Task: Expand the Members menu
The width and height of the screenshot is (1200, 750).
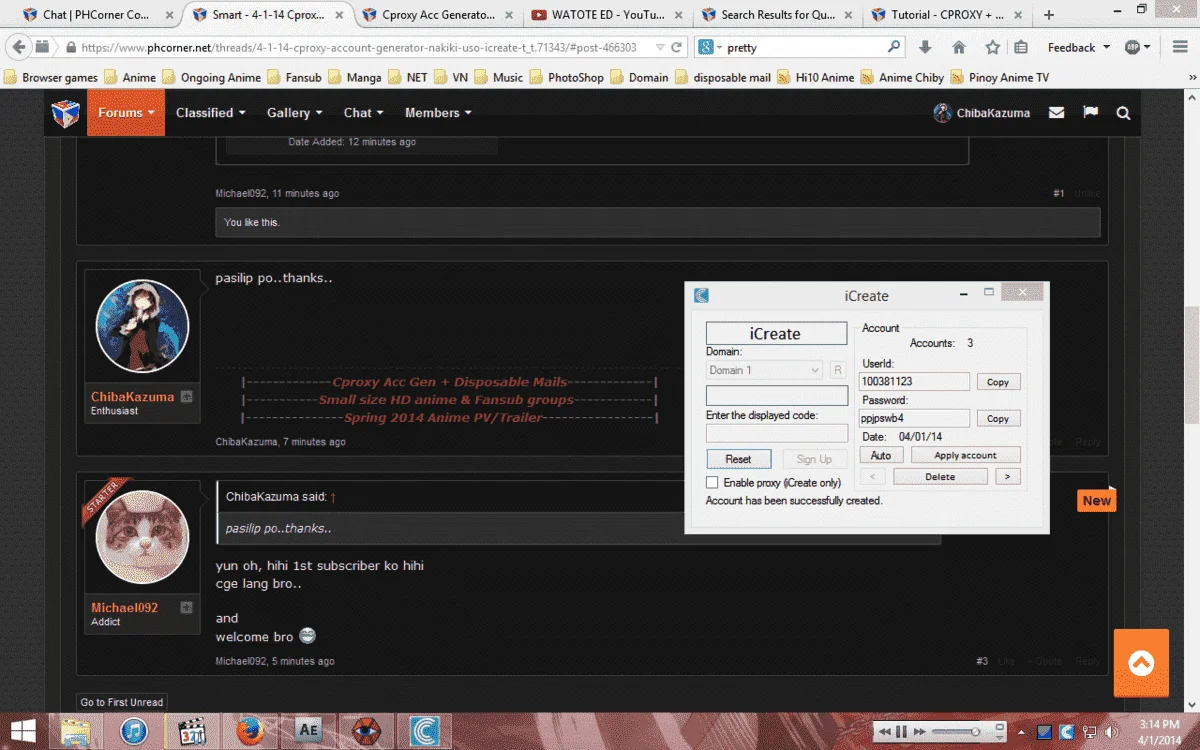Action: [x=438, y=113]
